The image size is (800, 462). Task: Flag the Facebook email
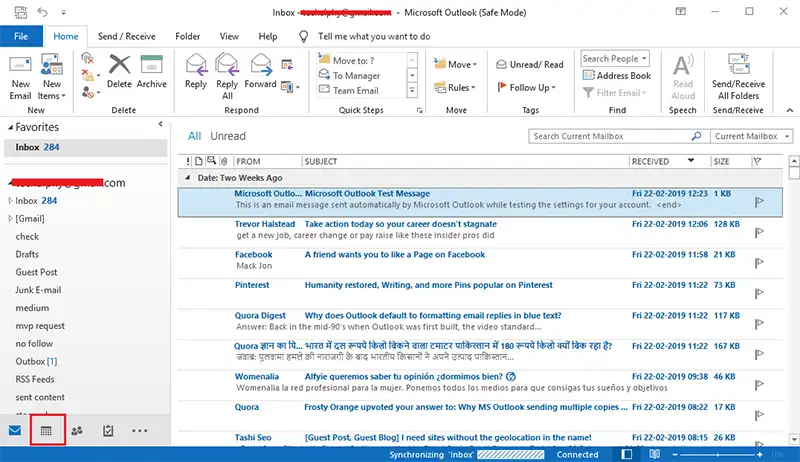[759, 263]
